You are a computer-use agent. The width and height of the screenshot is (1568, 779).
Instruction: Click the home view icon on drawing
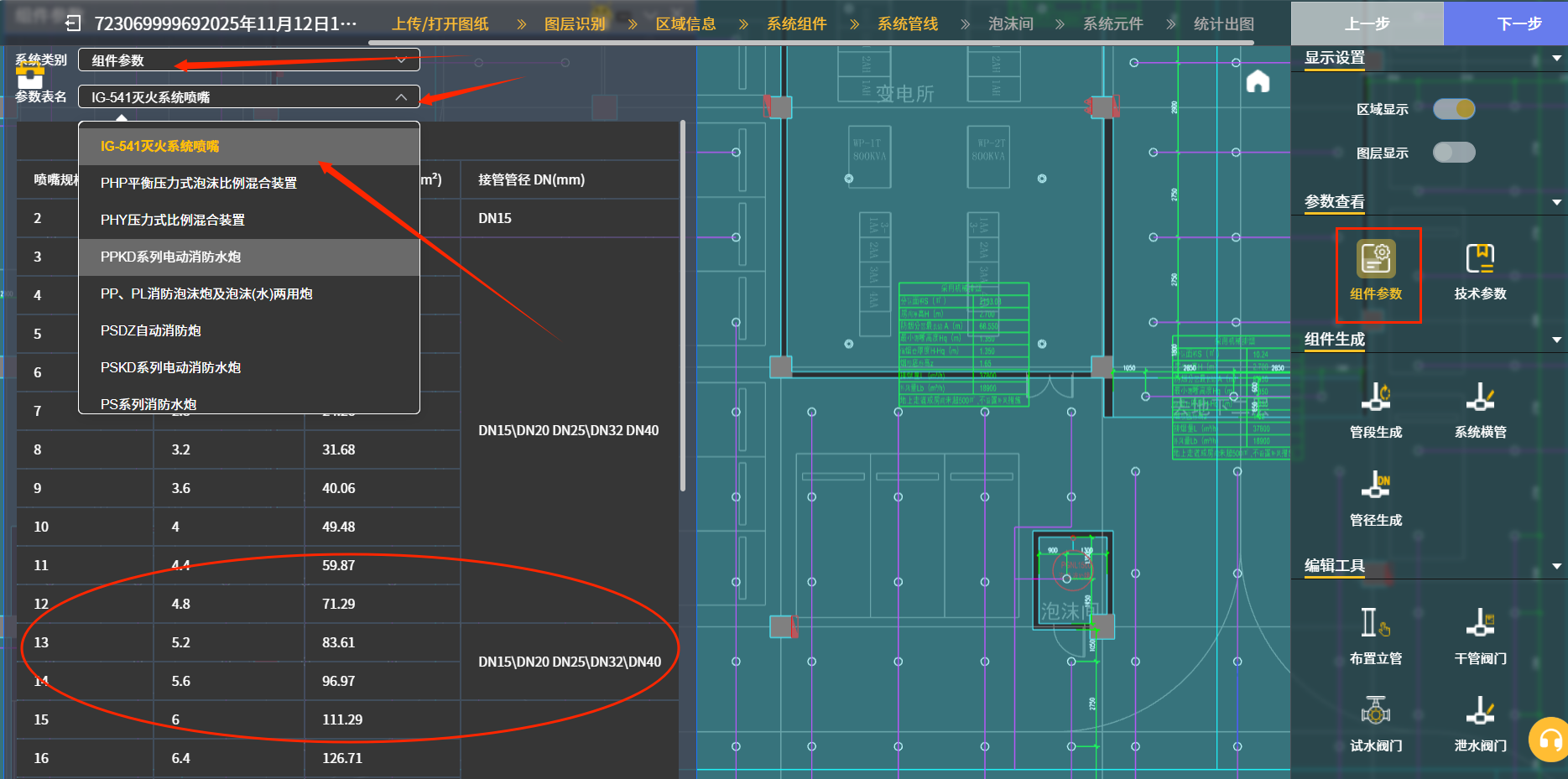[x=1258, y=82]
